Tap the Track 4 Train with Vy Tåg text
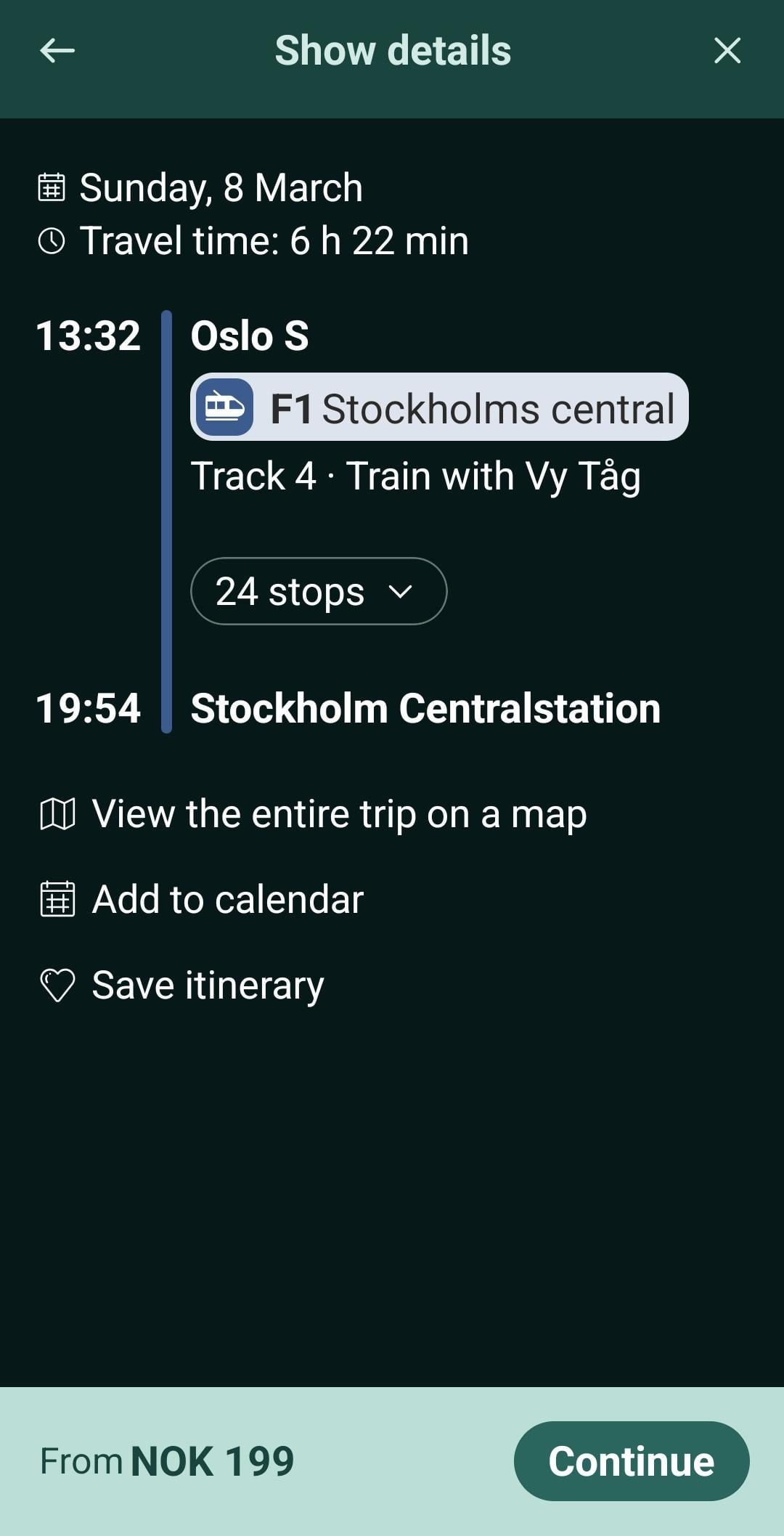 [415, 476]
